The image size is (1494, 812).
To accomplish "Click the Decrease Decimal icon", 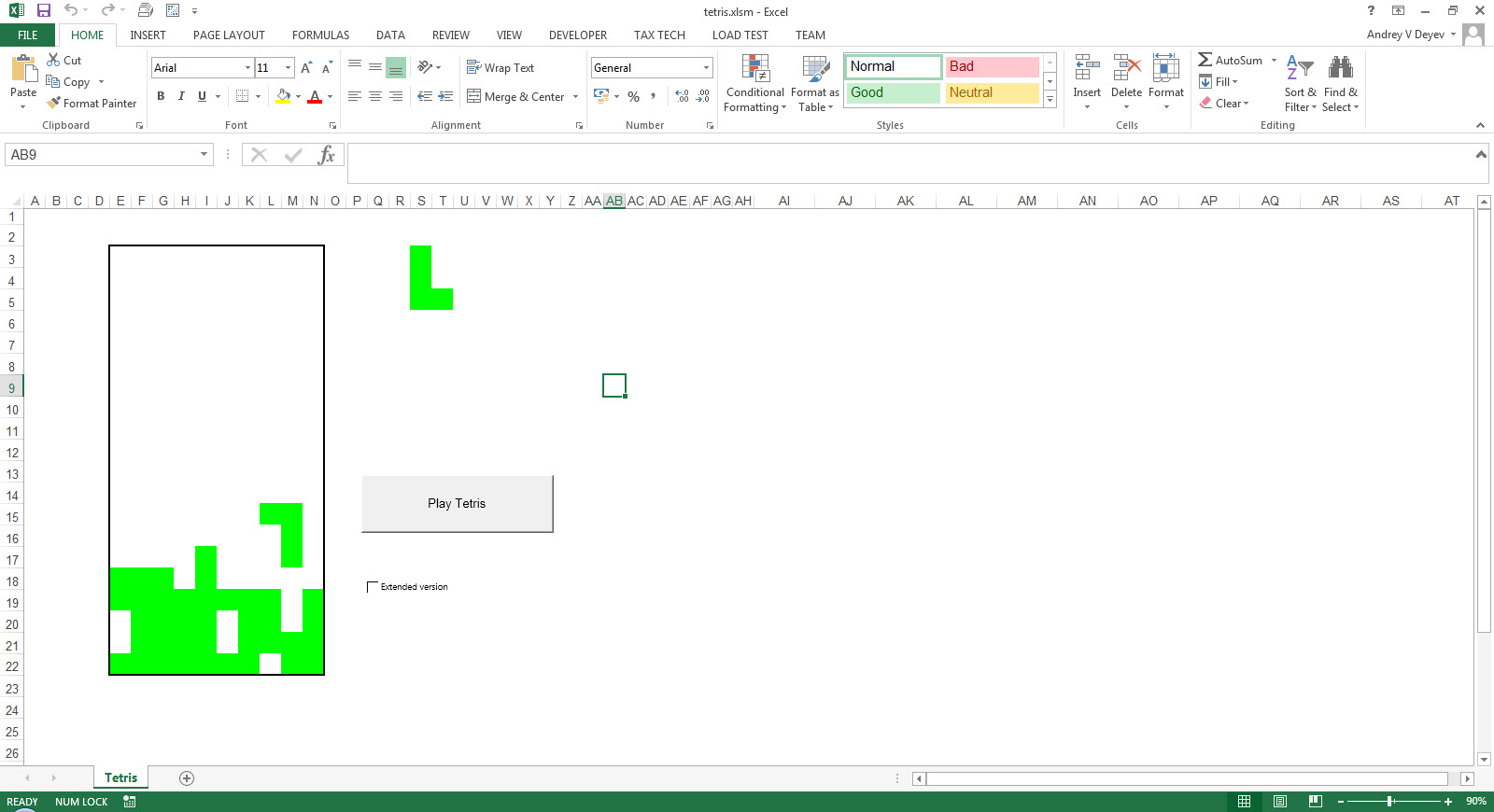I will tap(703, 96).
